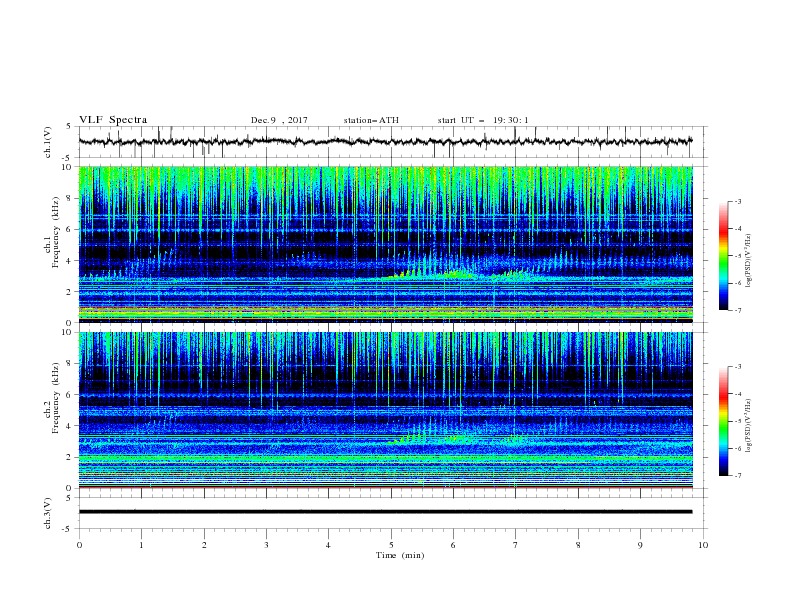Select the "start UT = 19:30:1" text

482,120
